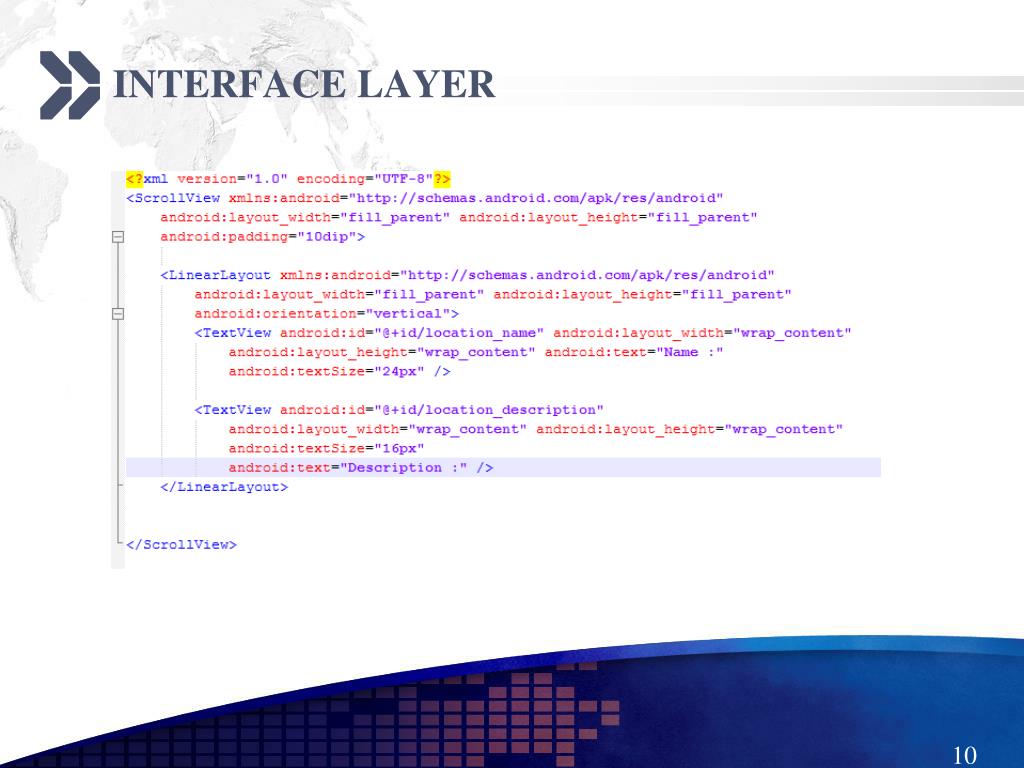Click the closing </ScrollView> tag
1024x768 pixels.
pos(182,545)
